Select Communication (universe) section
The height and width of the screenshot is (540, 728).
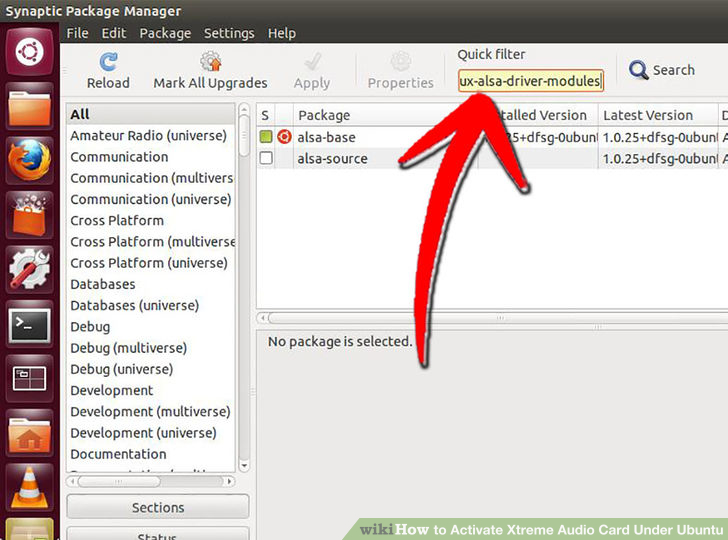point(151,199)
